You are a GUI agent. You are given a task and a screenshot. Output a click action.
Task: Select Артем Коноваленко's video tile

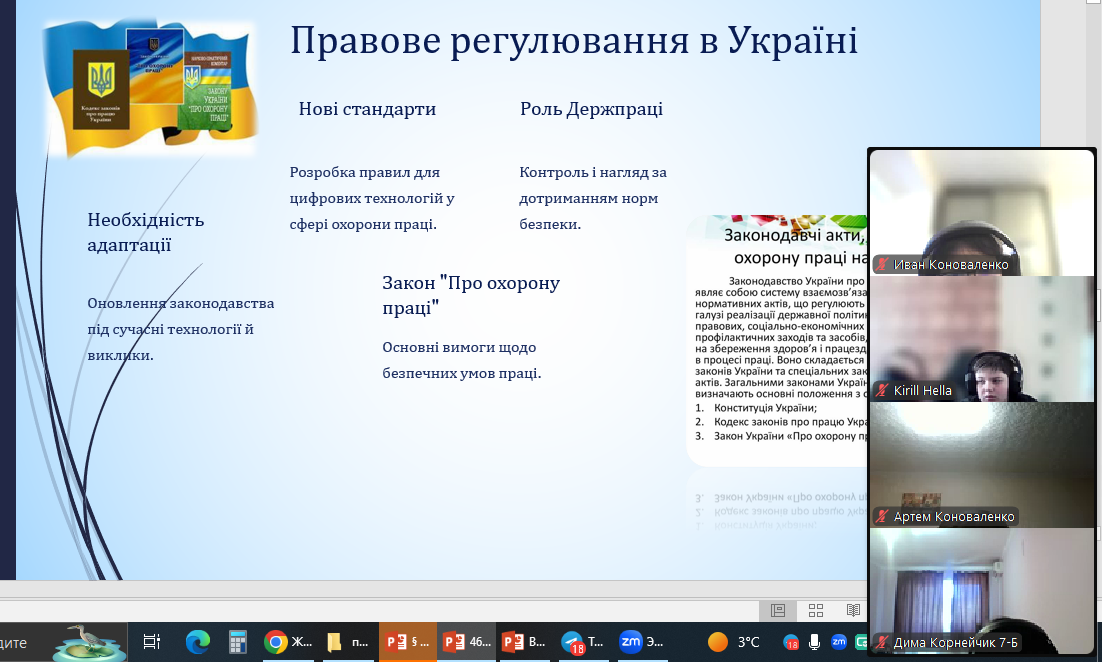(x=982, y=465)
